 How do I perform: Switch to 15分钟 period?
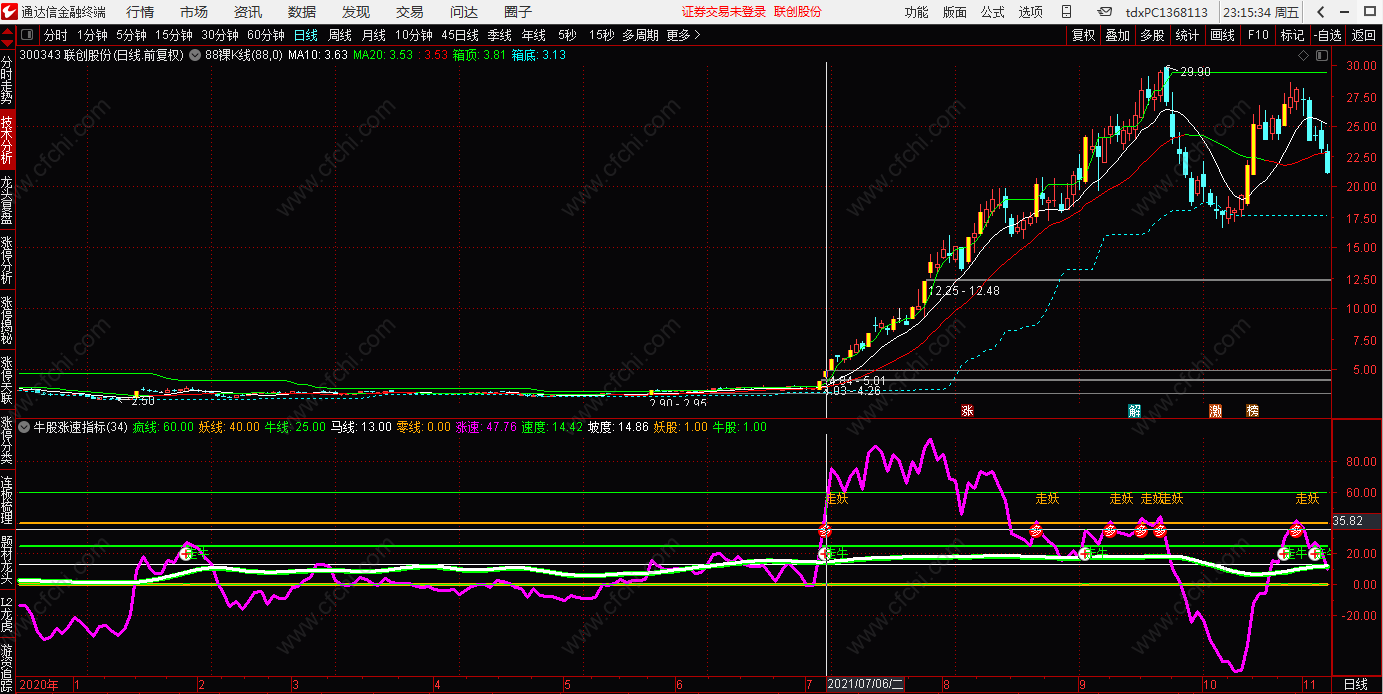(x=173, y=35)
